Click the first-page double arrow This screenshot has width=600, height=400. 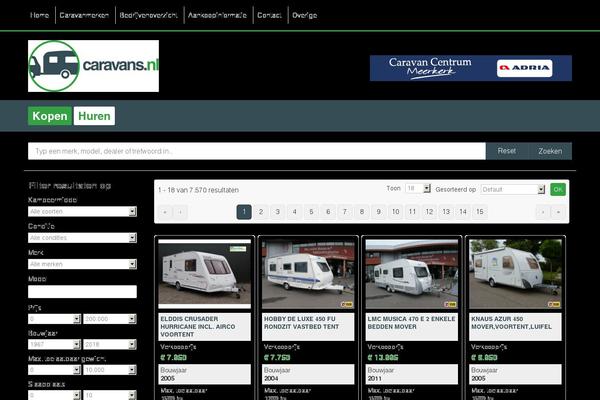(x=165, y=212)
